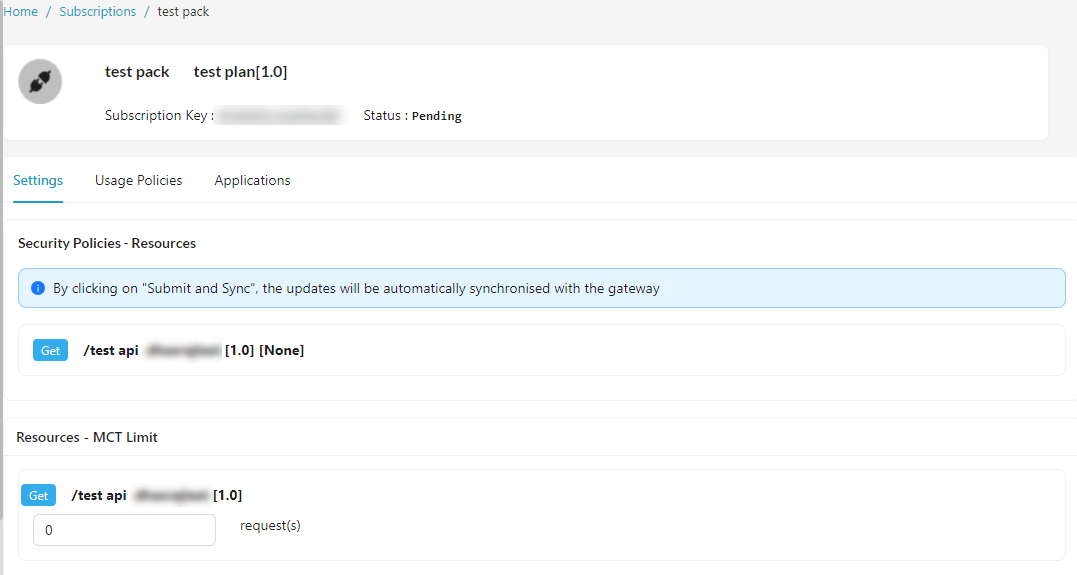1077x575 pixels.
Task: Click the Resources - MCT Limit heading
Action: coord(87,437)
